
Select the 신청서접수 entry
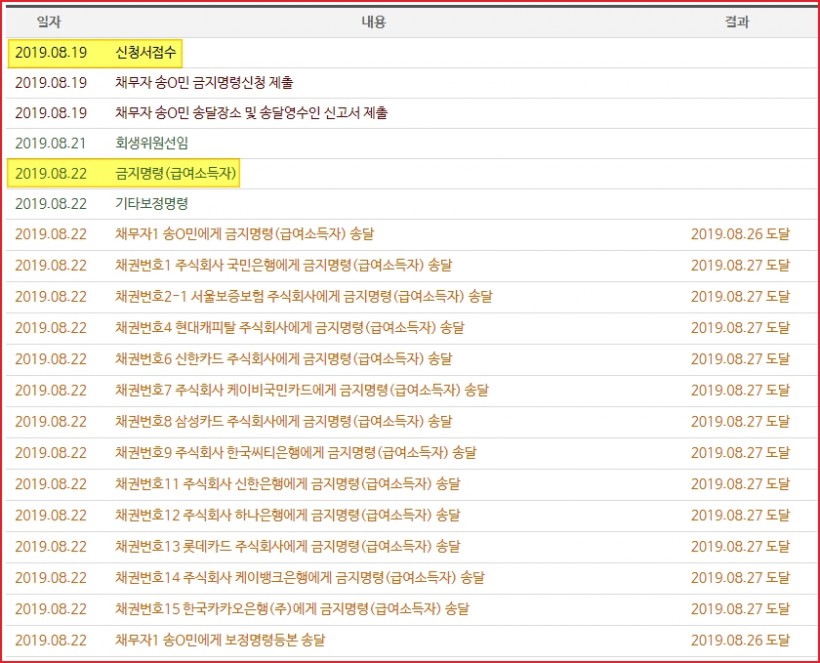point(146,52)
